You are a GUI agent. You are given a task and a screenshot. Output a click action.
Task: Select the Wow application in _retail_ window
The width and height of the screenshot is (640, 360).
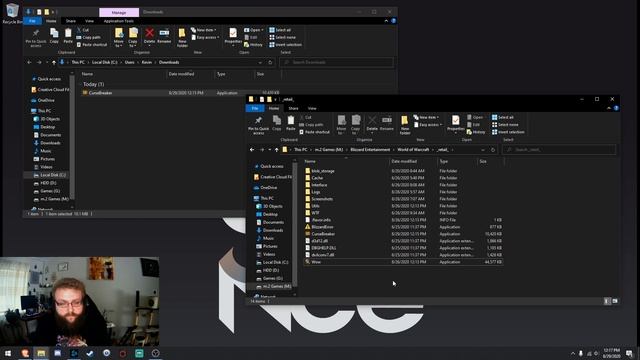click(403, 262)
